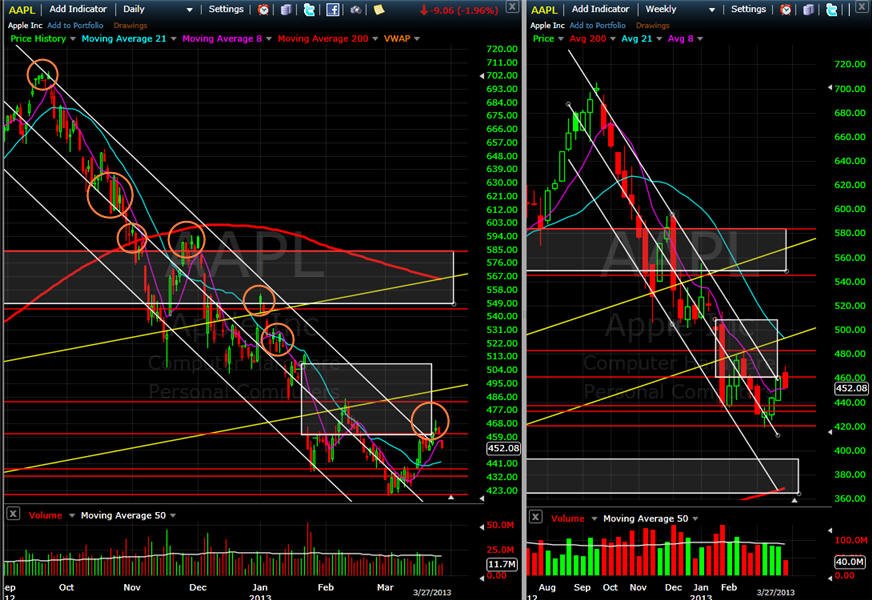Viewport: 872px width, 600px height.
Task: Click Add Indicator in Daily chart
Action: [x=78, y=9]
